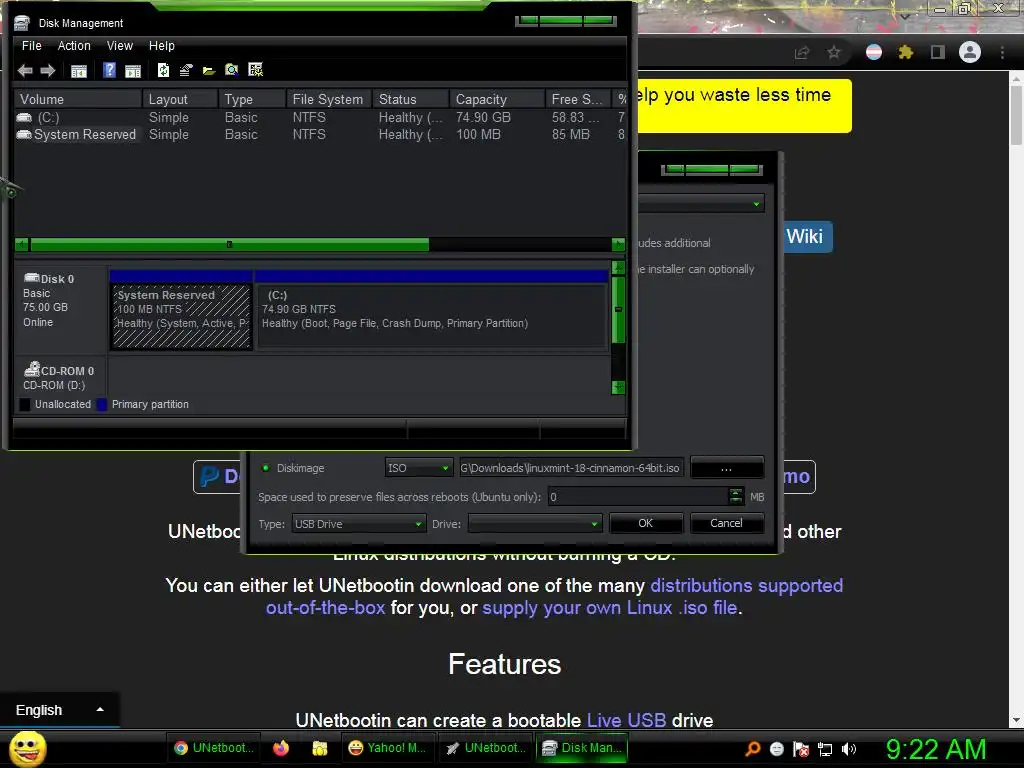Click the round striped extension icon in Chrome

(x=874, y=52)
